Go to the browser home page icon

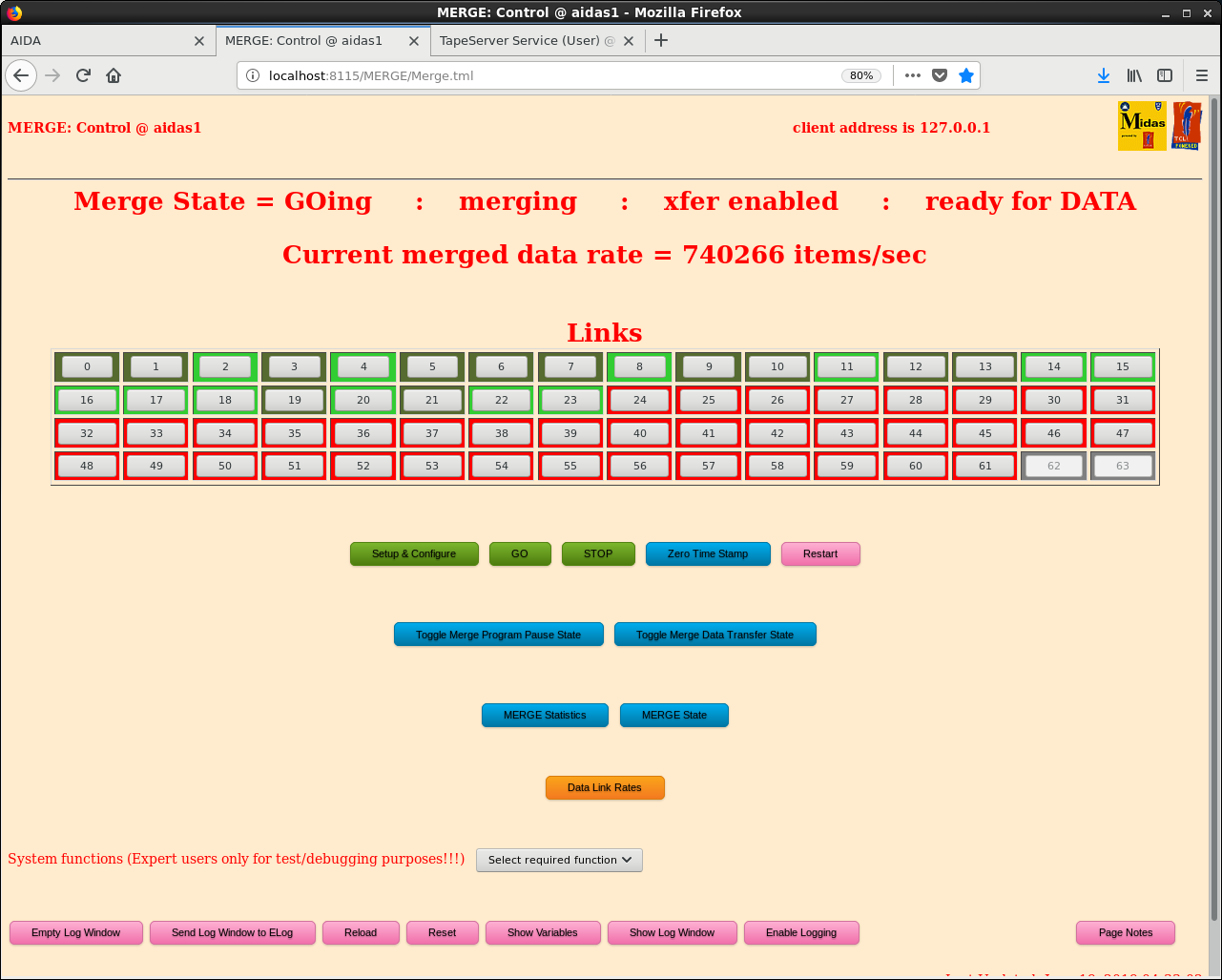(114, 75)
